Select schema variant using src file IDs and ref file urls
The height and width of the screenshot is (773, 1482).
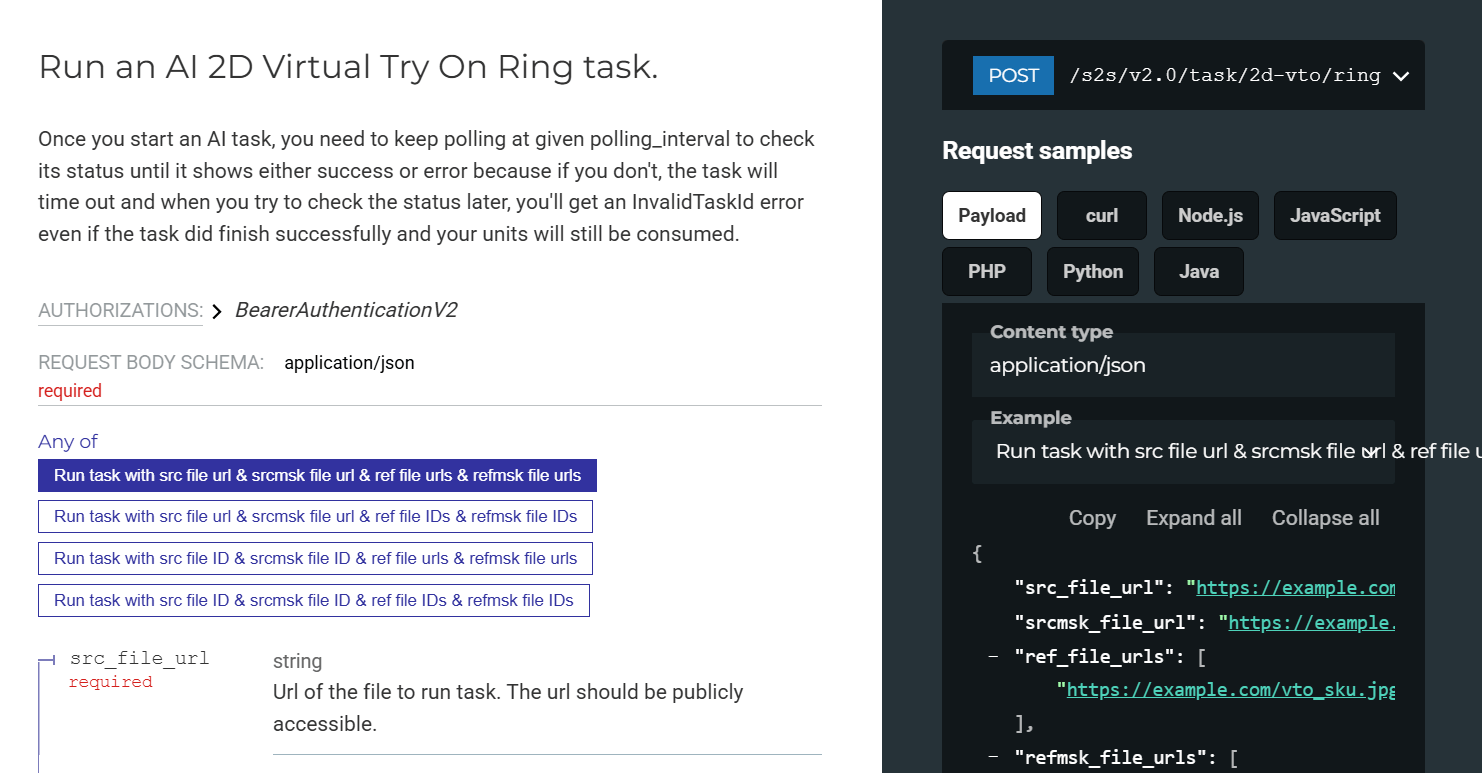(x=315, y=558)
